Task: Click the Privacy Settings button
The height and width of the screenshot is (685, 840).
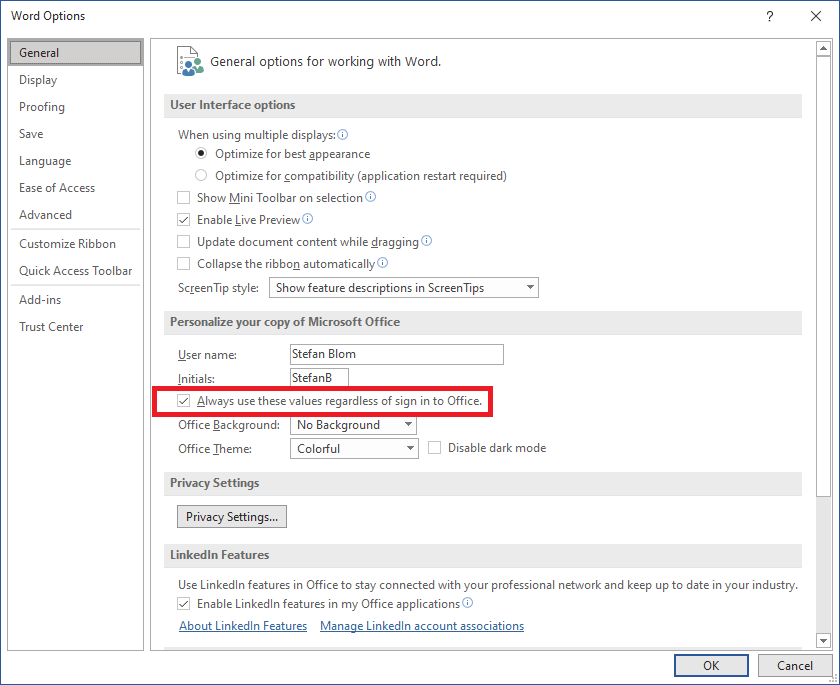Action: click(x=232, y=516)
